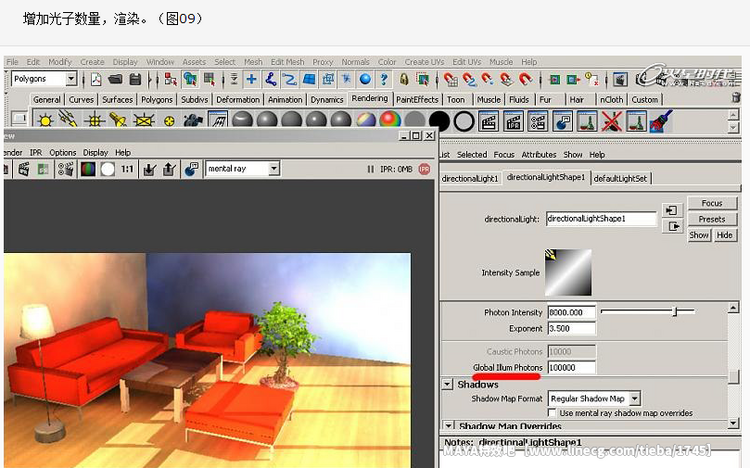The height and width of the screenshot is (468, 750).
Task: Click the Redo Previous Render clapperboard icon
Action: tap(23, 169)
